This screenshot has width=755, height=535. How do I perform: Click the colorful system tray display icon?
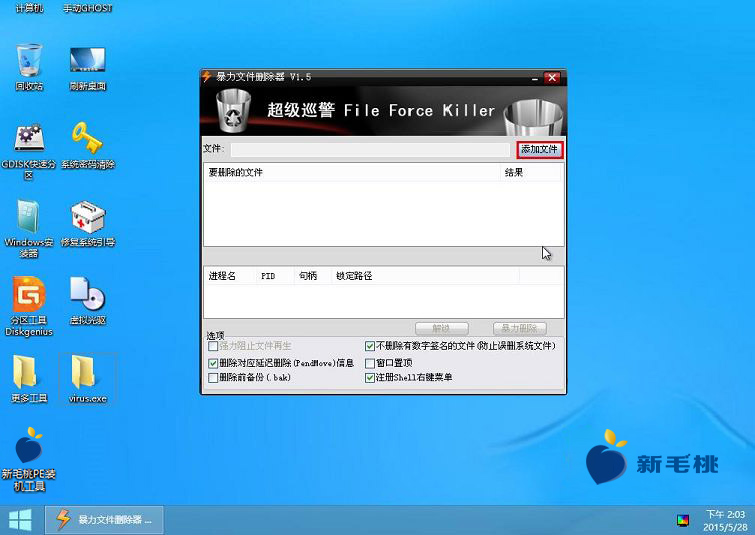(x=683, y=520)
